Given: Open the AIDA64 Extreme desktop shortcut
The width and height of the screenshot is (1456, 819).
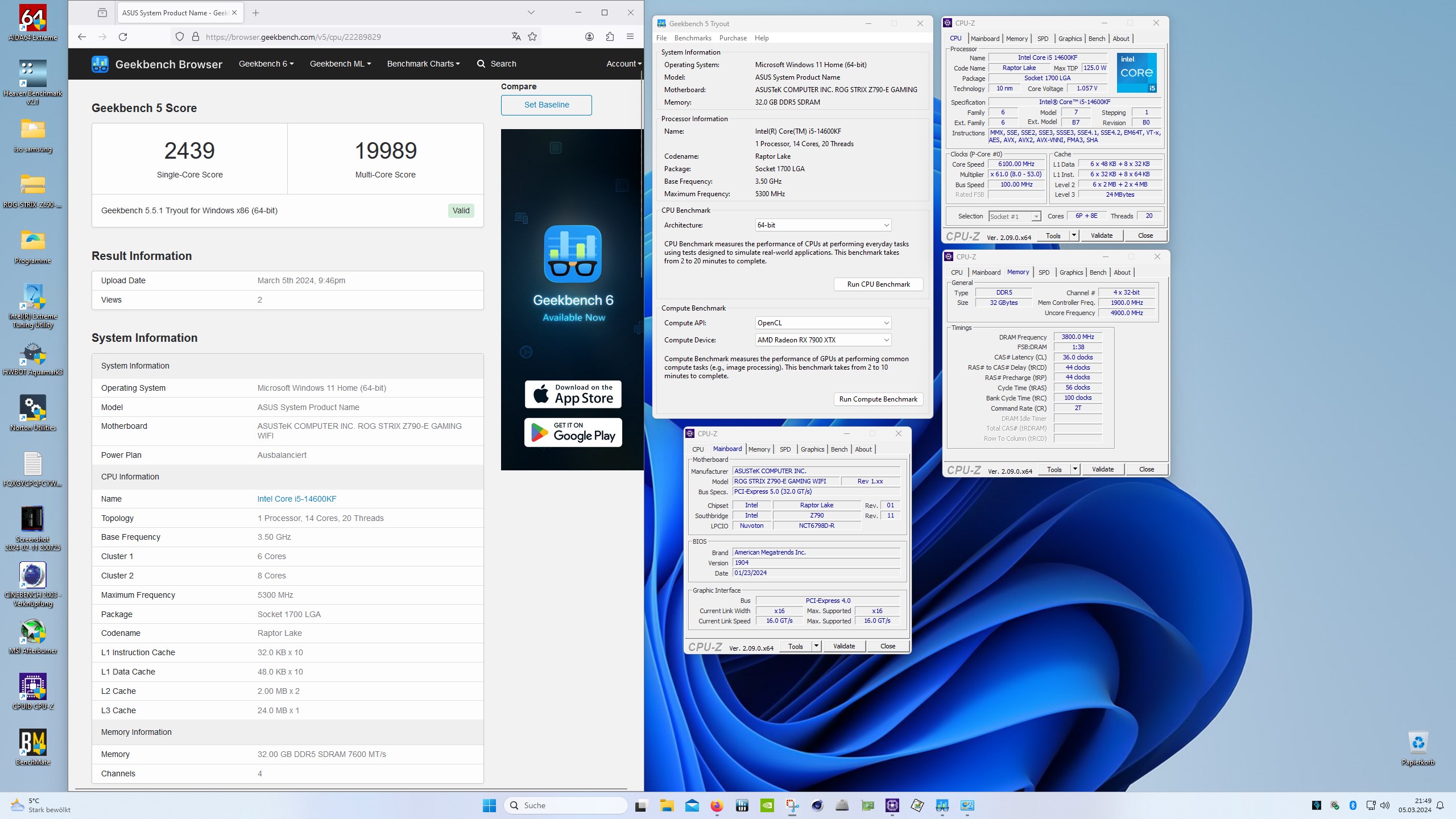Looking at the screenshot, I should point(33,23).
